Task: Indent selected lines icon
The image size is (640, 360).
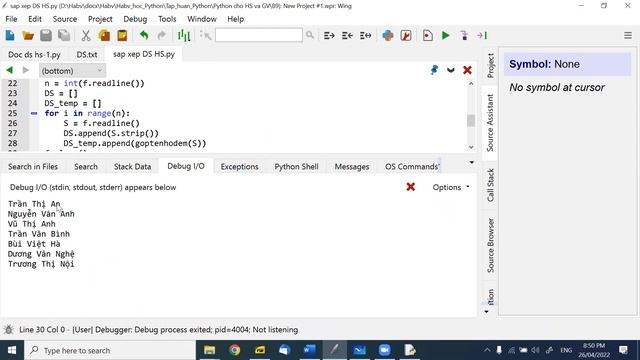Action: click(329, 36)
